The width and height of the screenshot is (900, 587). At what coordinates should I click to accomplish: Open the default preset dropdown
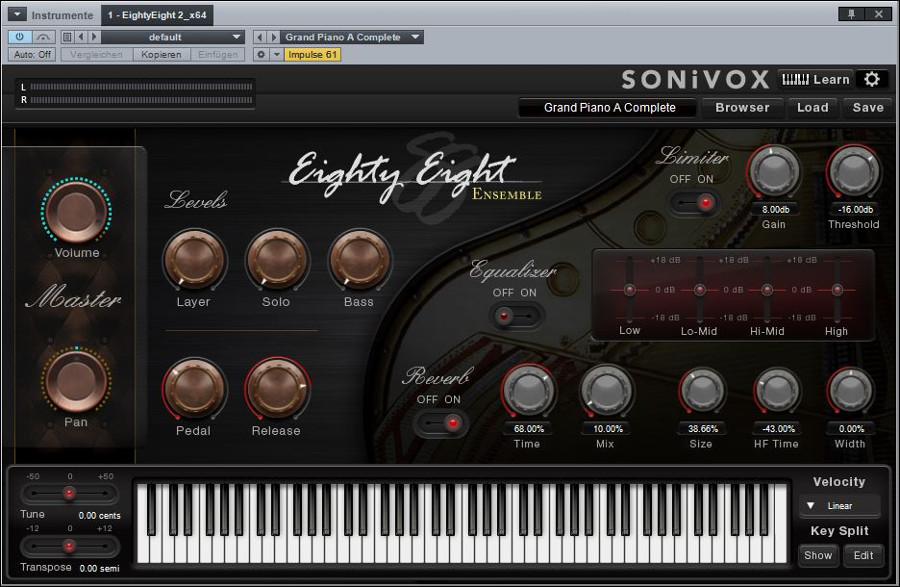pyautogui.click(x=173, y=37)
